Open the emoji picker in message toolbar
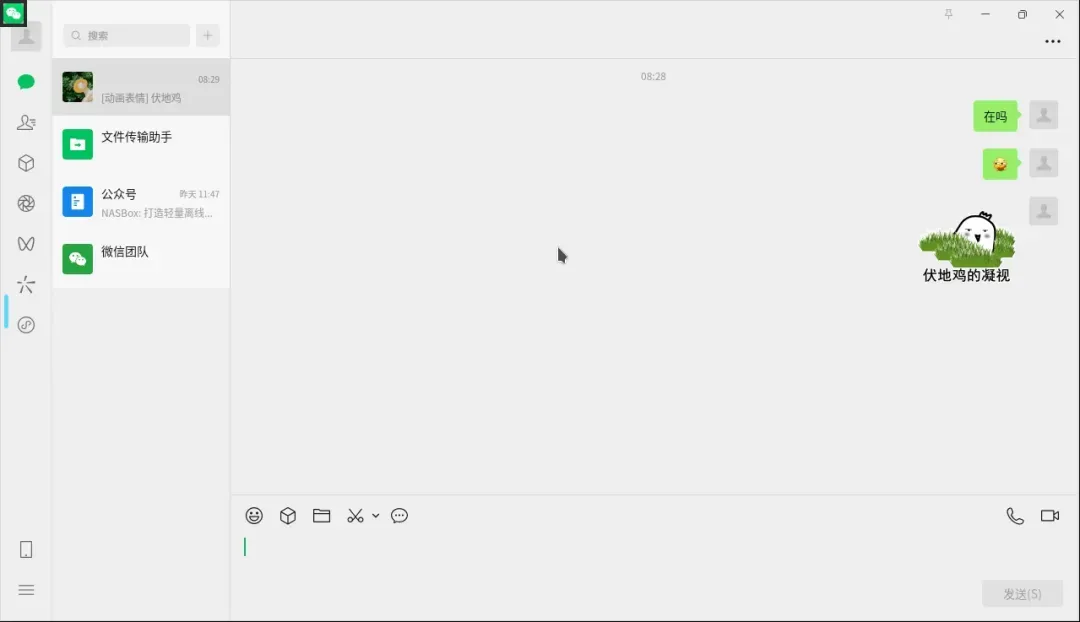 coord(254,516)
